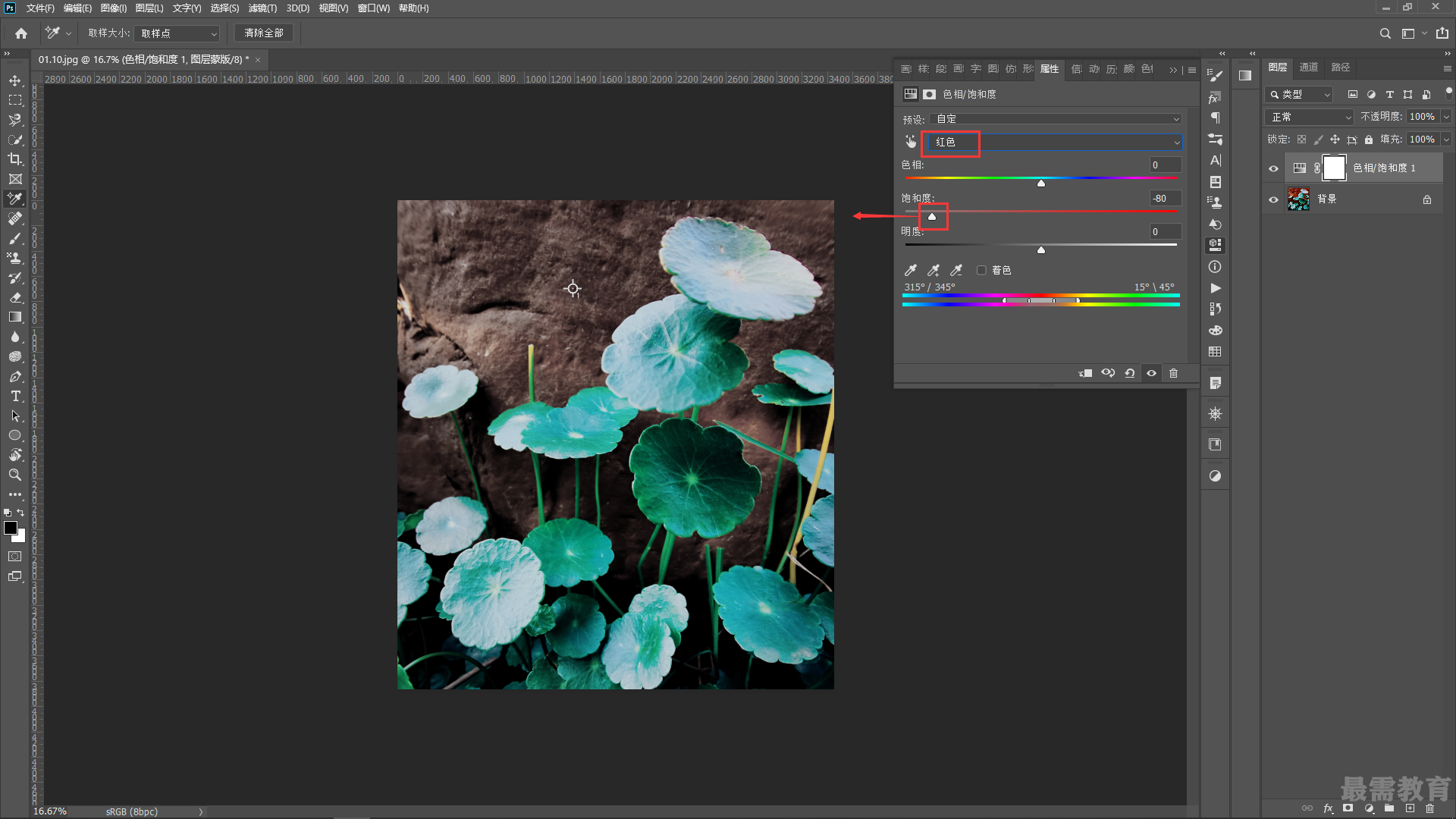Click the 背景 layer thumbnail
The image size is (1456, 819).
(x=1299, y=199)
